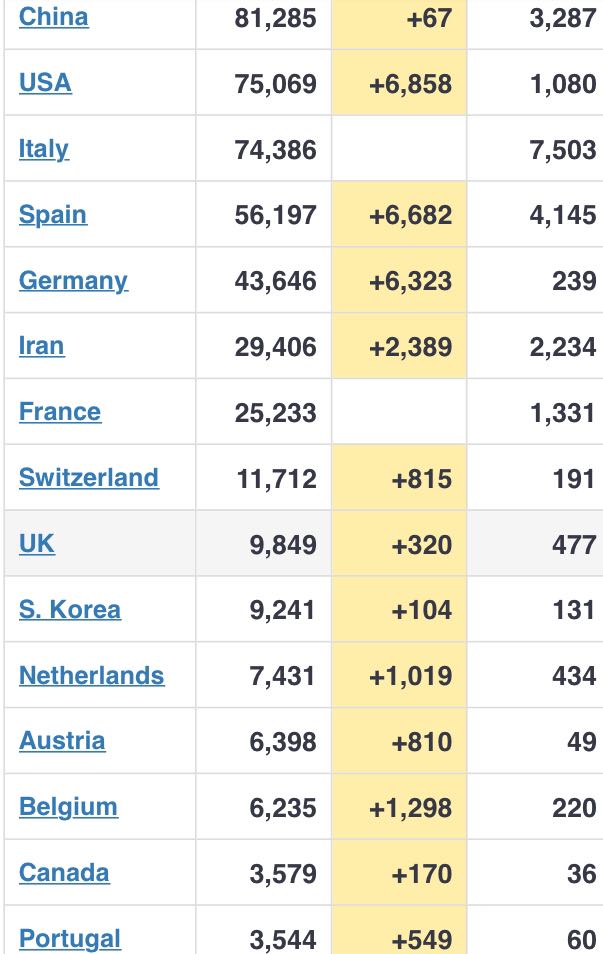This screenshot has height=954, width=603.
Task: Open the Austria country link
Action: coord(62,741)
